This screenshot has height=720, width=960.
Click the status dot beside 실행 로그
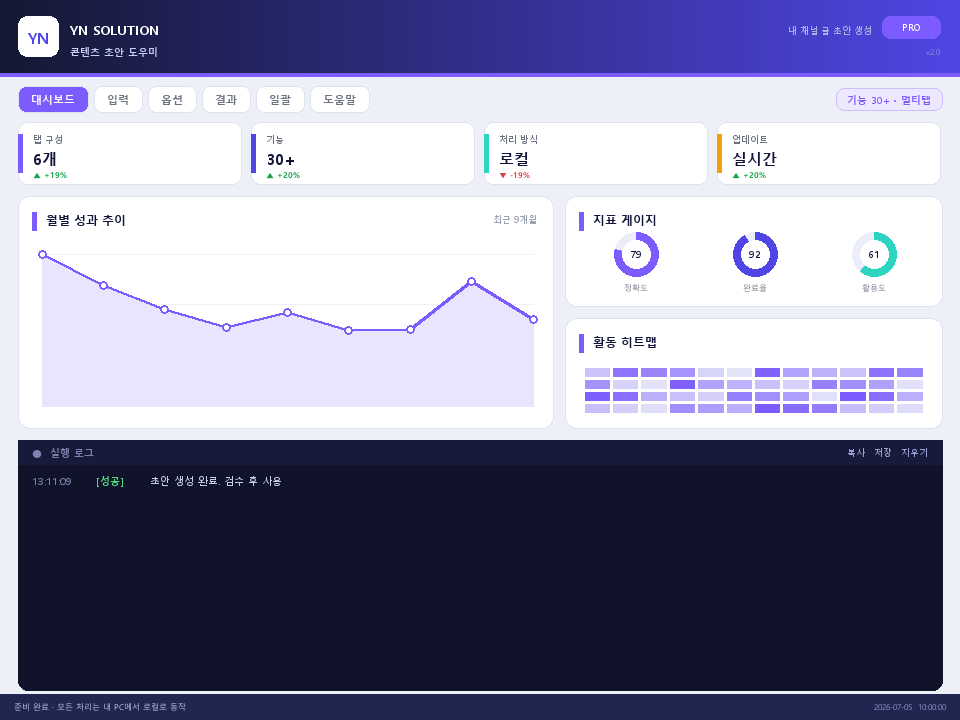click(x=37, y=454)
